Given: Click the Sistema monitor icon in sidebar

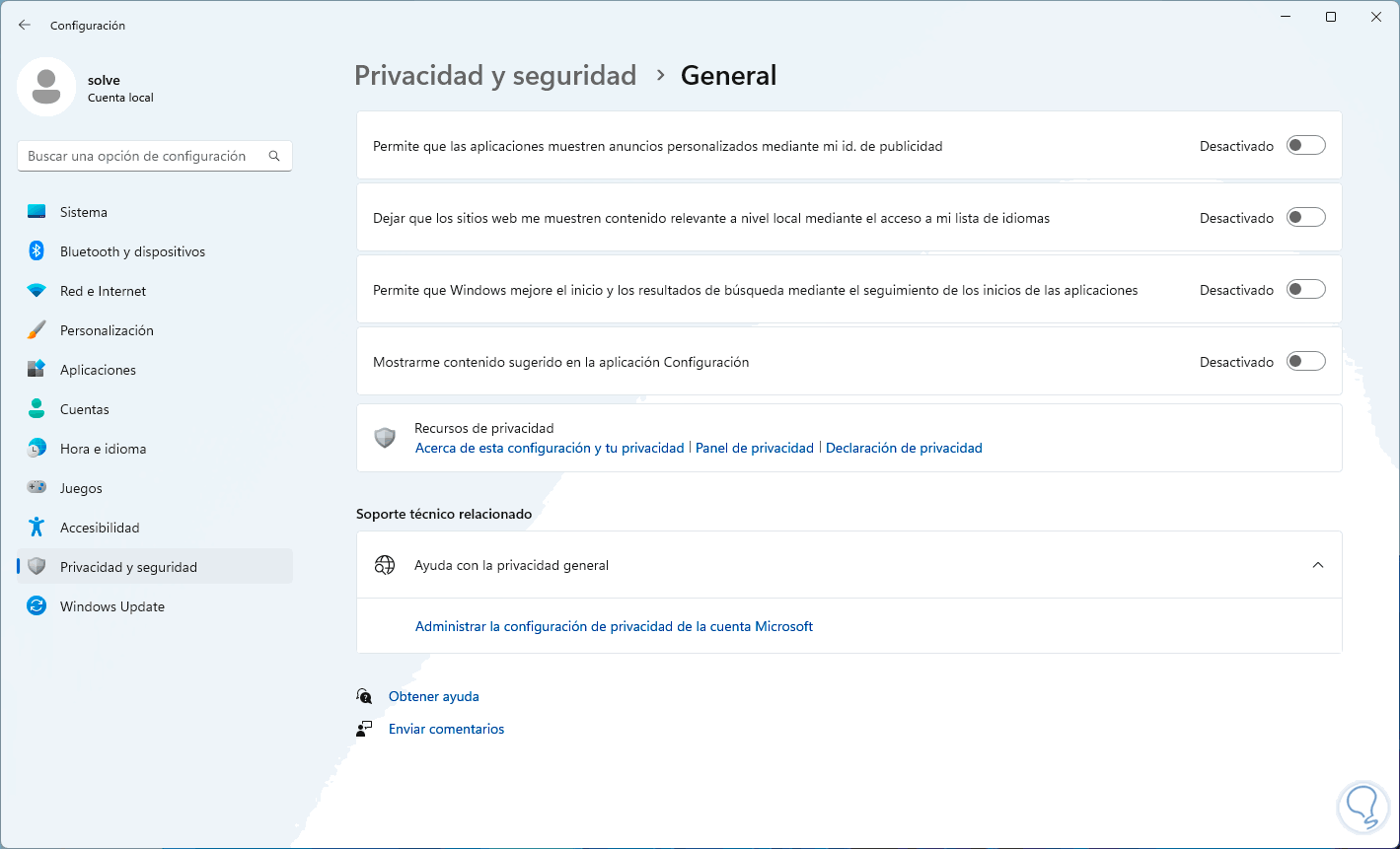Looking at the screenshot, I should pos(37,212).
